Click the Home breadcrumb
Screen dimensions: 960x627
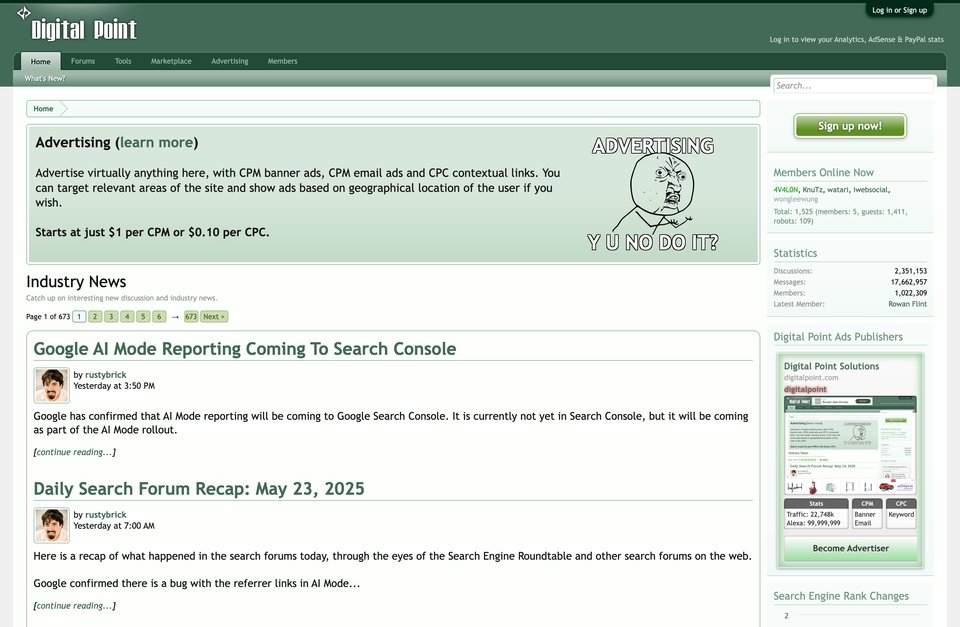[x=43, y=109]
